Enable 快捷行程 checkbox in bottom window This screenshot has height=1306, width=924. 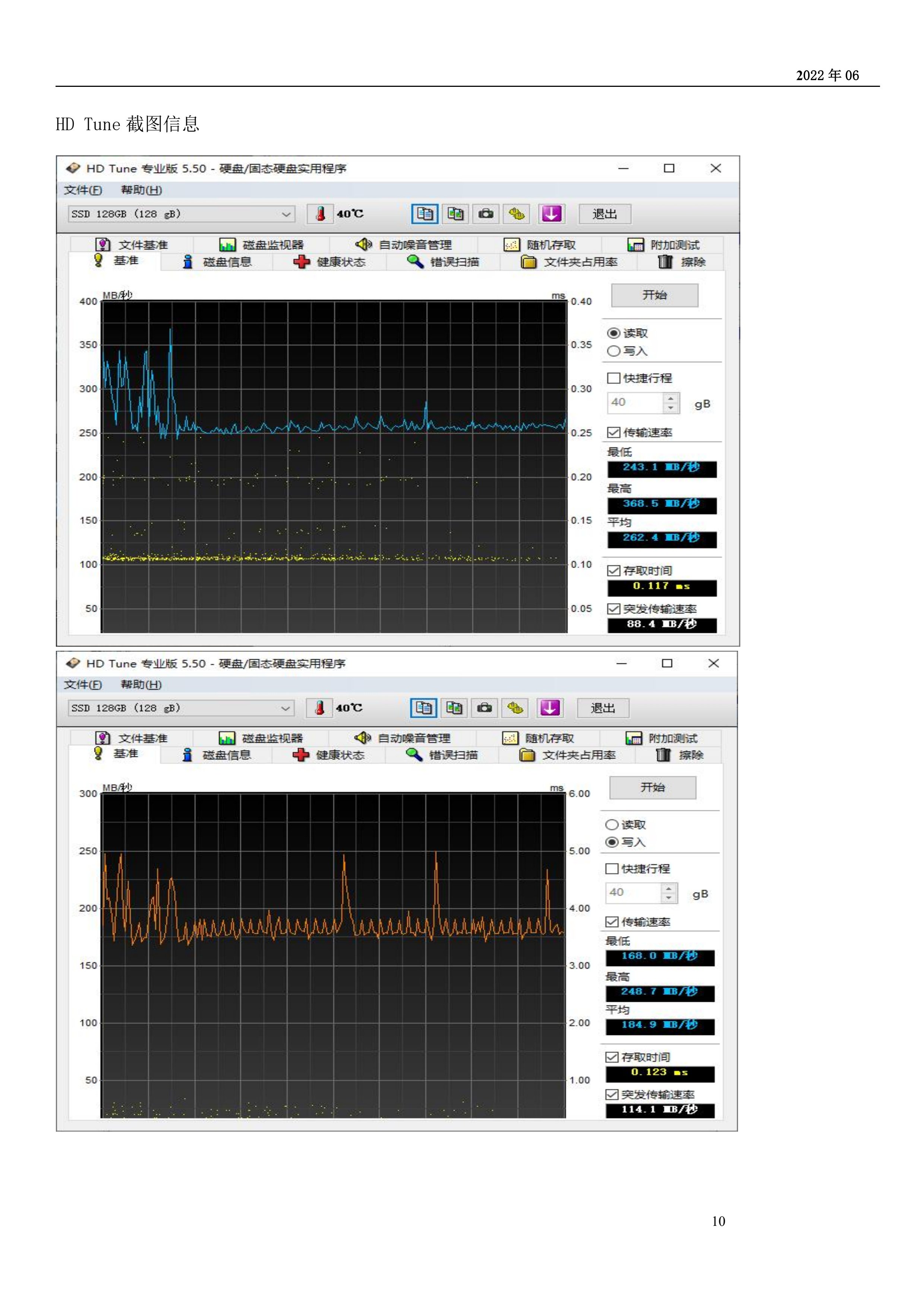(612, 868)
